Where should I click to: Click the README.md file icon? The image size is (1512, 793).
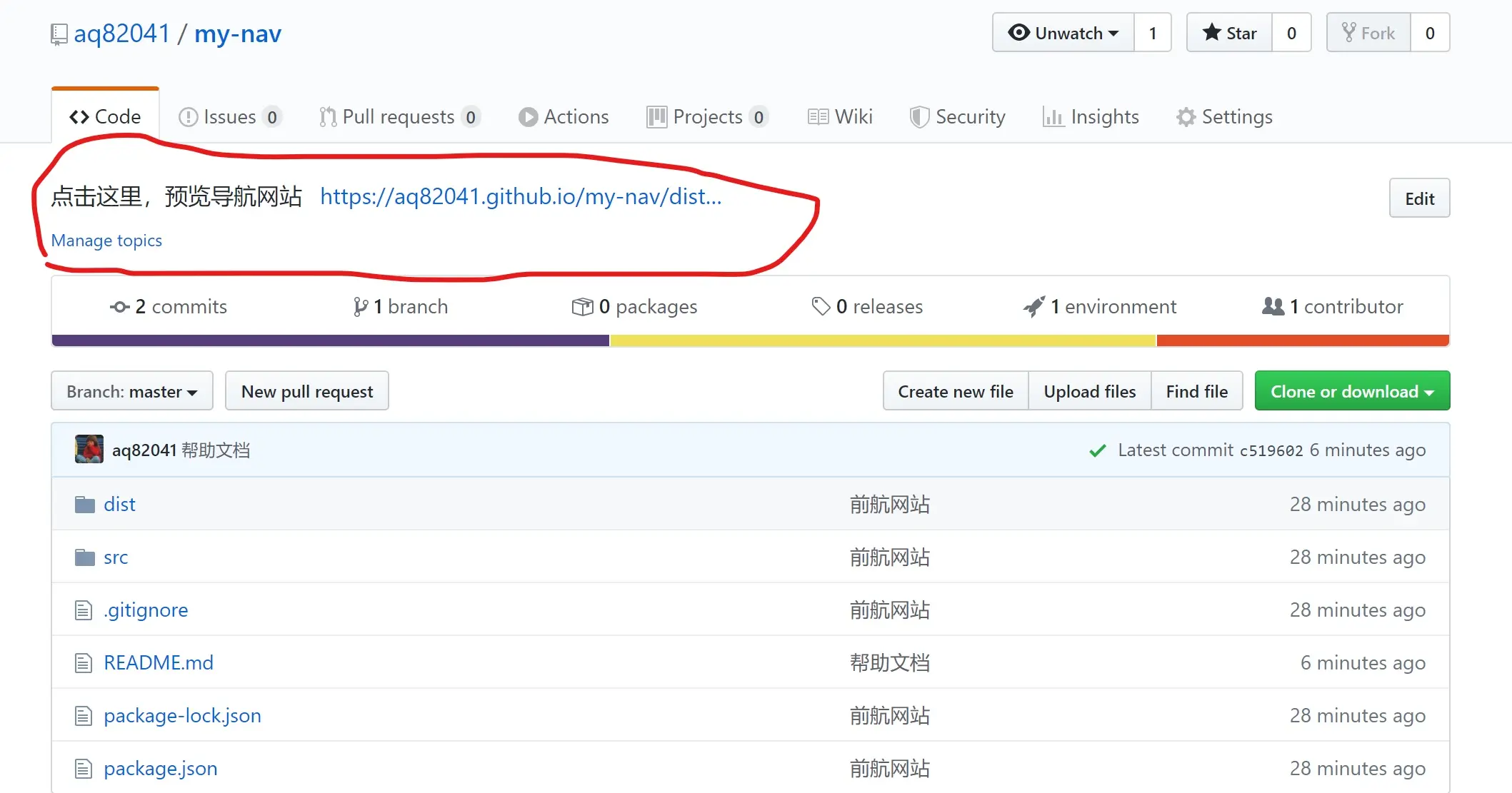(x=84, y=663)
